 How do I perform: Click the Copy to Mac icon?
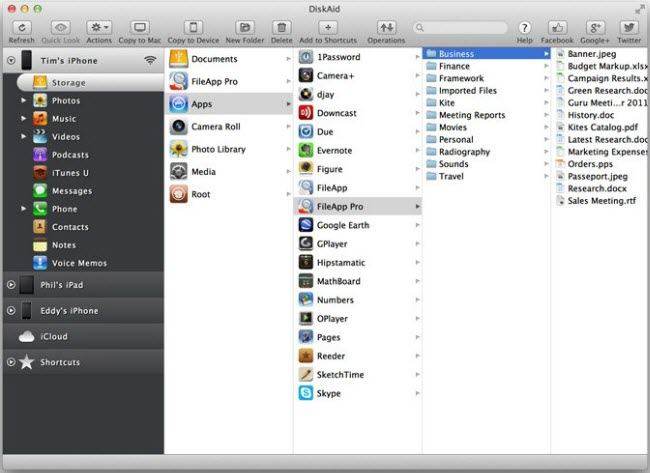tap(140, 28)
